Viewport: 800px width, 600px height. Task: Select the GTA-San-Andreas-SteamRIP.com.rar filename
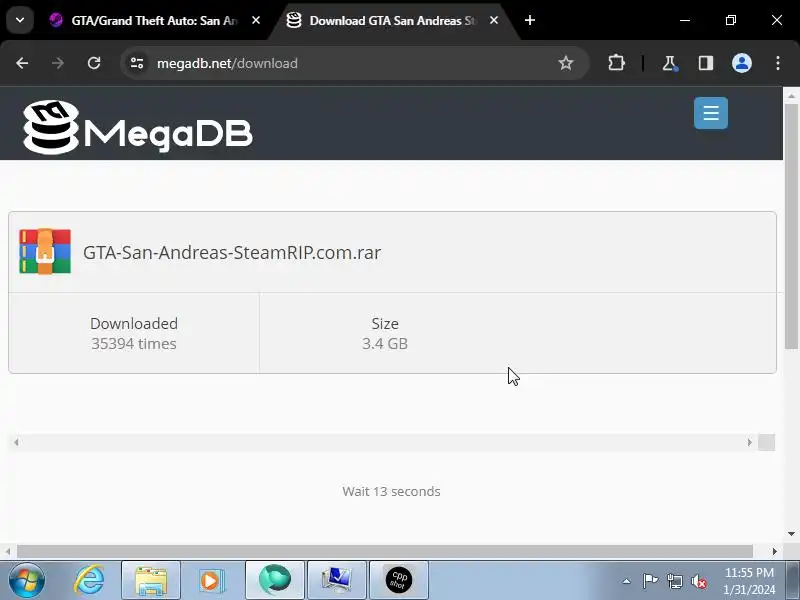pos(232,253)
